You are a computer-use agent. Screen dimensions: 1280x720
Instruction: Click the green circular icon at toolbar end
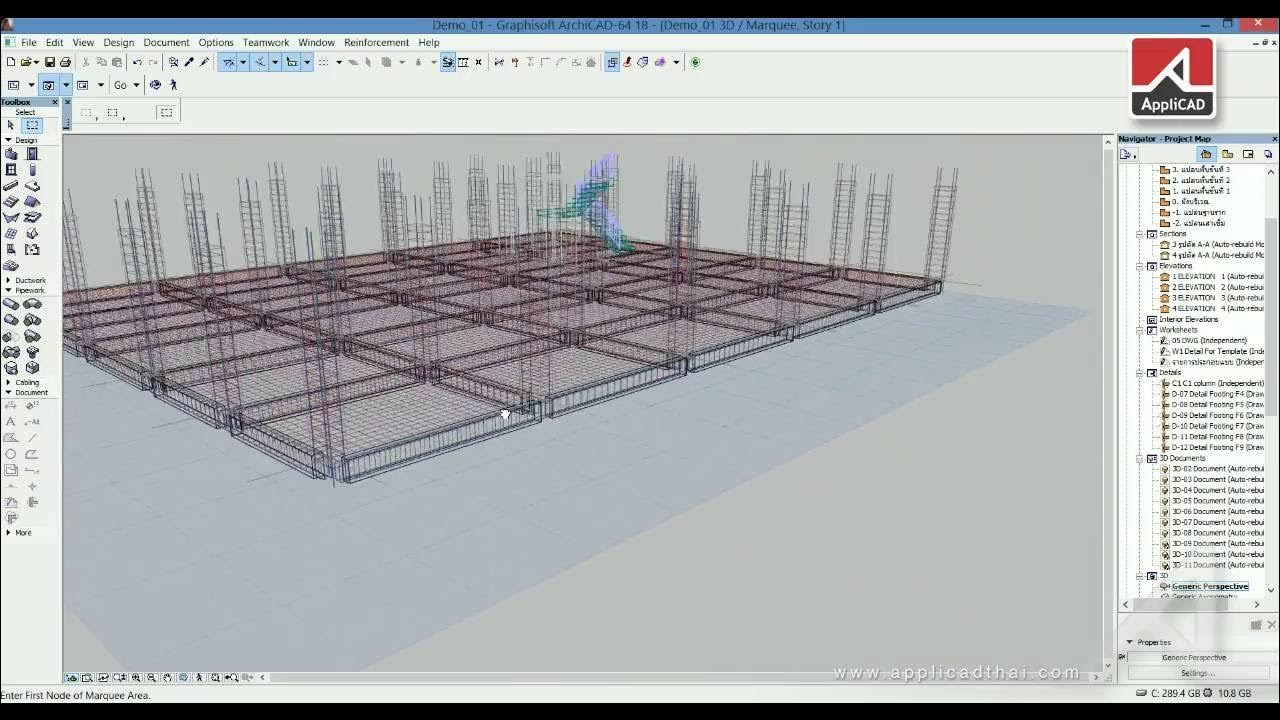click(x=695, y=62)
